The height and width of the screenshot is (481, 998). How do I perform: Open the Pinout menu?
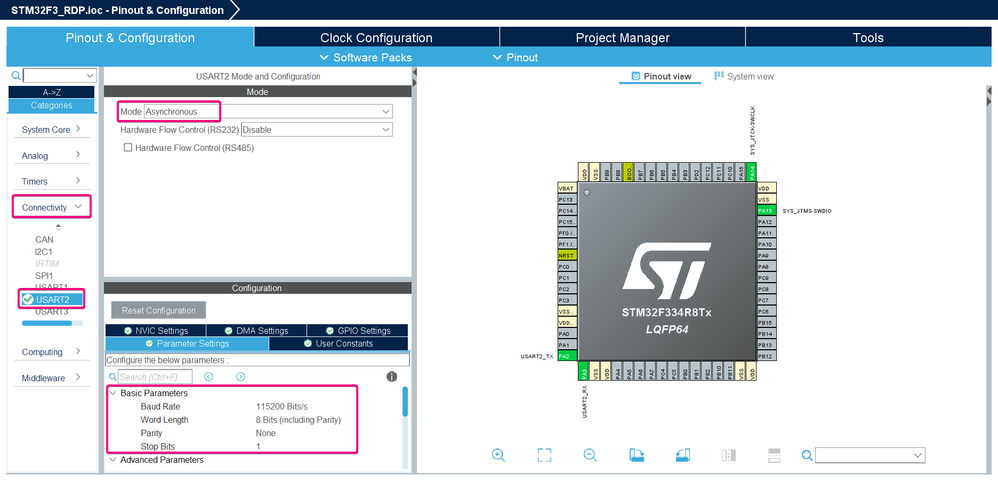516,57
